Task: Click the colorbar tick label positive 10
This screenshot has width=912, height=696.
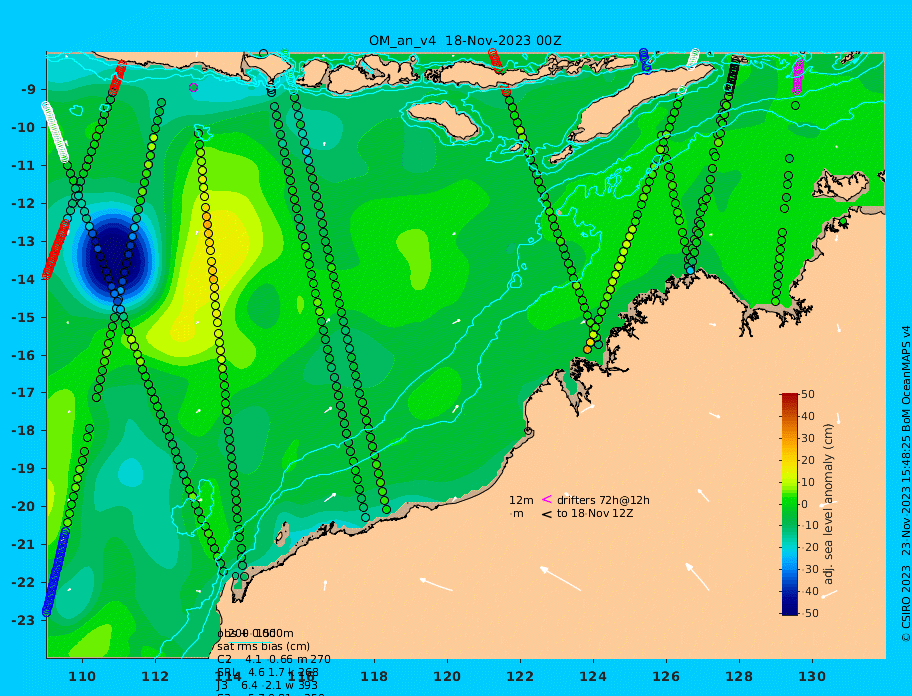Action: tap(808, 482)
